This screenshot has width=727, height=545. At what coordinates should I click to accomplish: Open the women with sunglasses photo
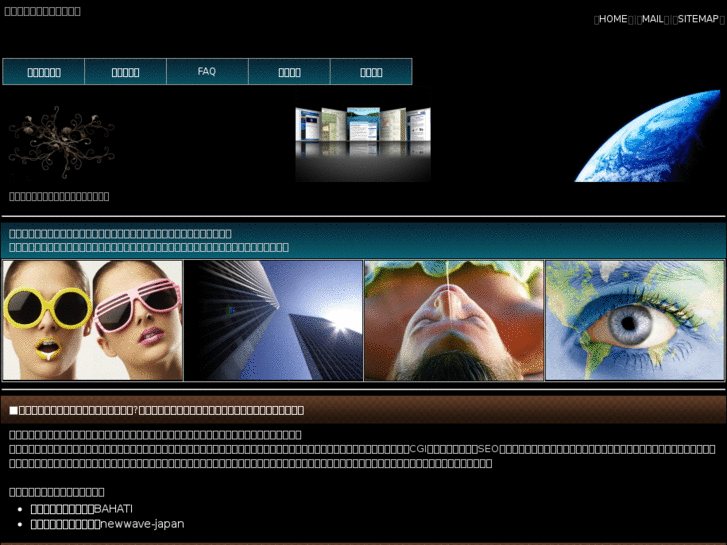pos(93,320)
